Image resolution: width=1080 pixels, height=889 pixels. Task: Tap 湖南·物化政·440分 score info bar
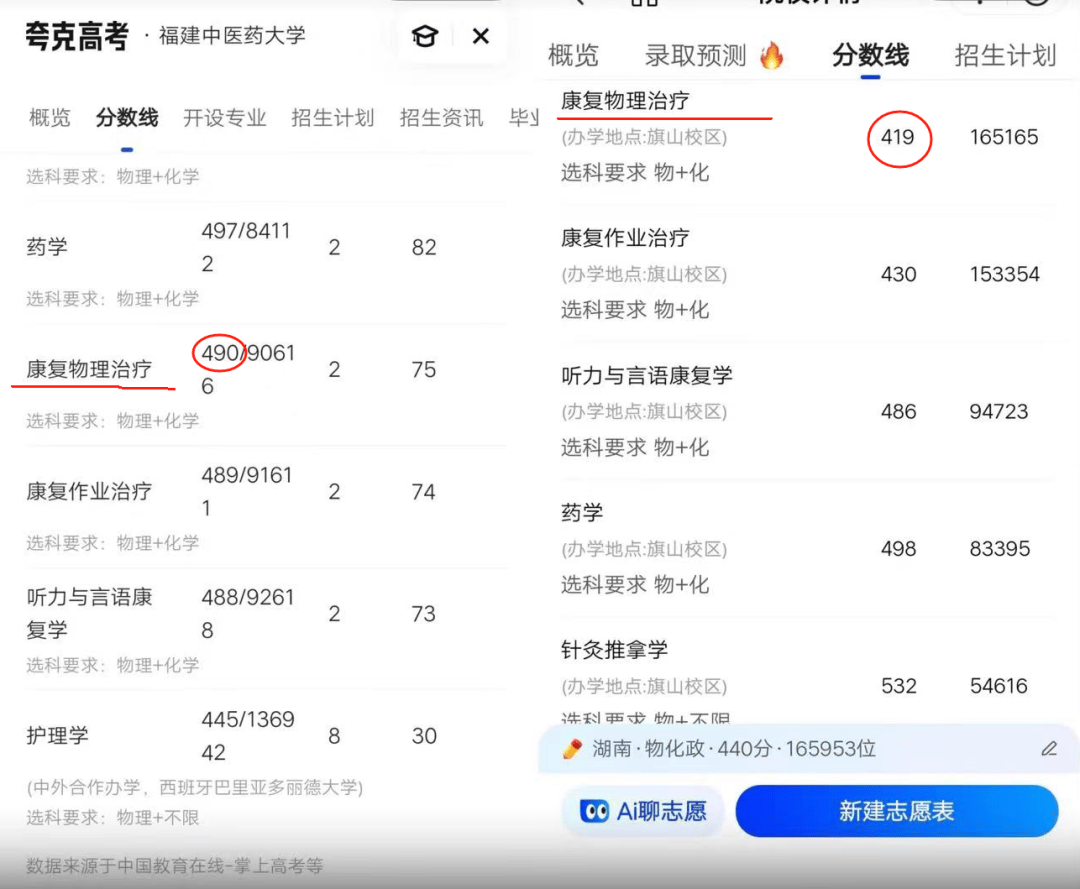coord(808,749)
